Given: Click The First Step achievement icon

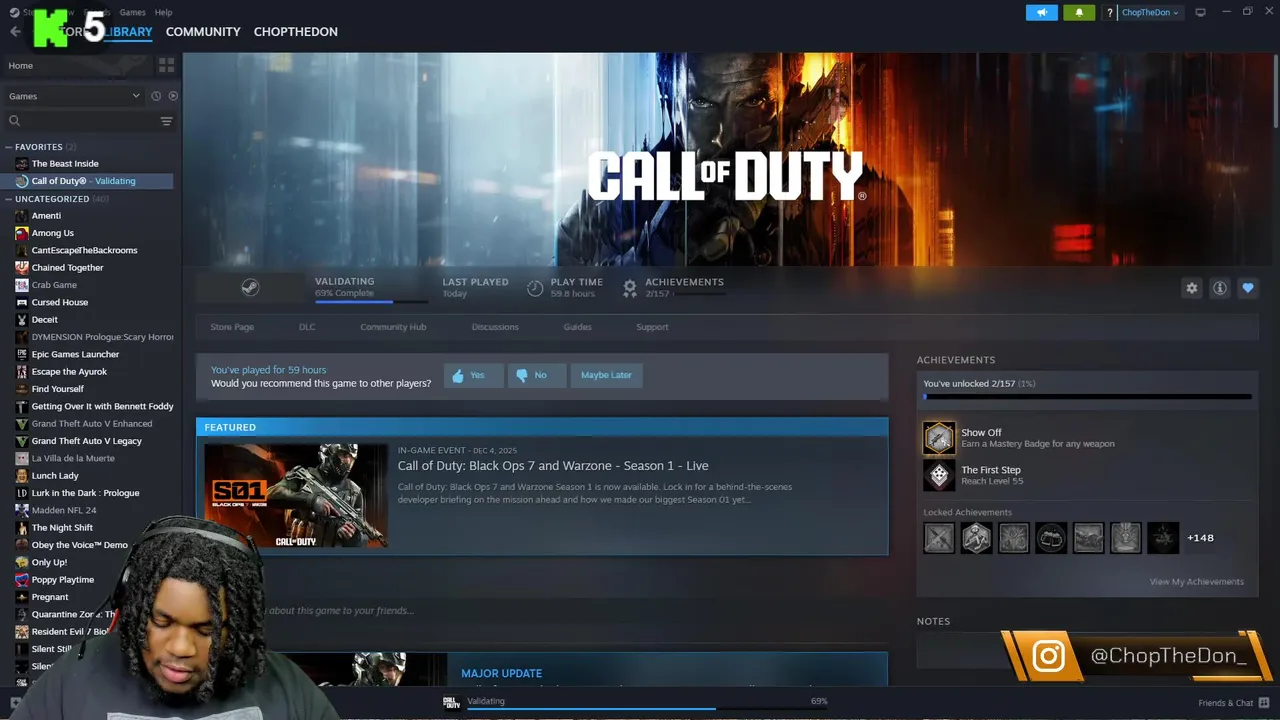Looking at the screenshot, I should 938,475.
